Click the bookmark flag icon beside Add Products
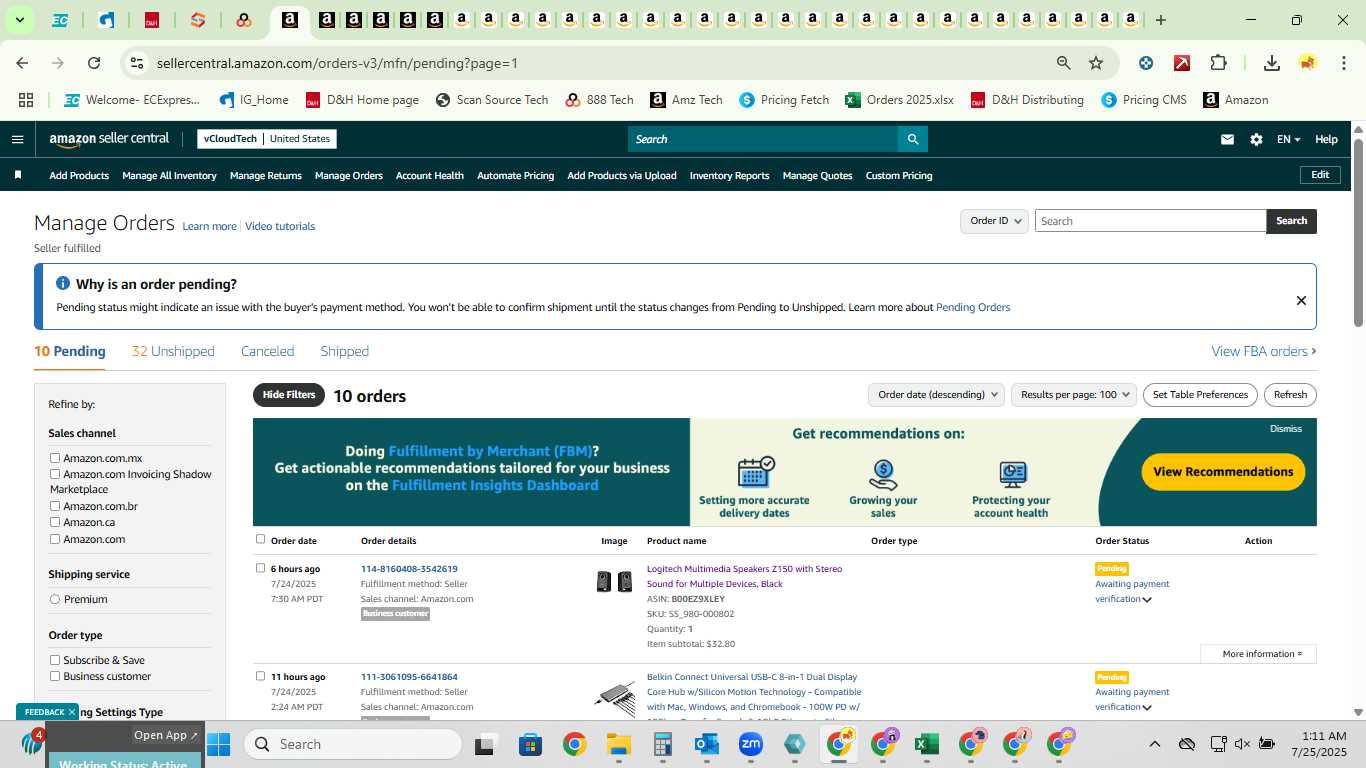Image resolution: width=1366 pixels, height=768 pixels. click(x=18, y=175)
